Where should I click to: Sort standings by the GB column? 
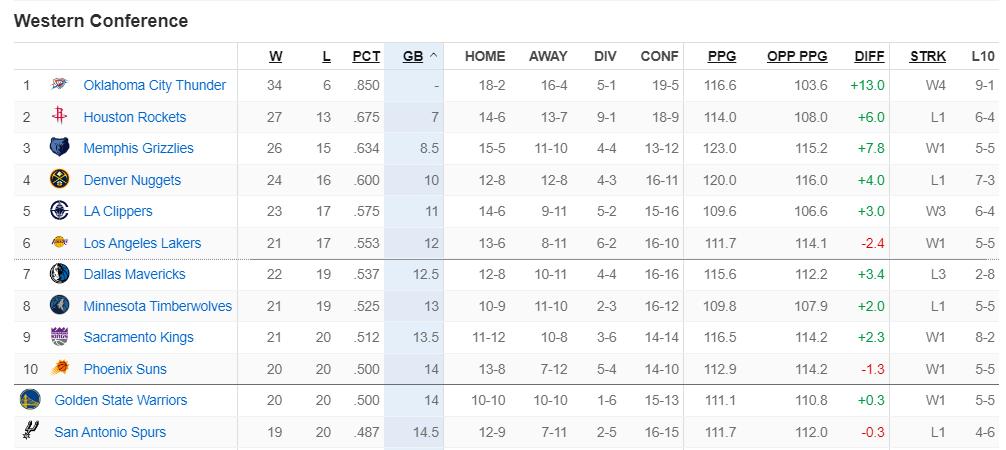coord(413,57)
